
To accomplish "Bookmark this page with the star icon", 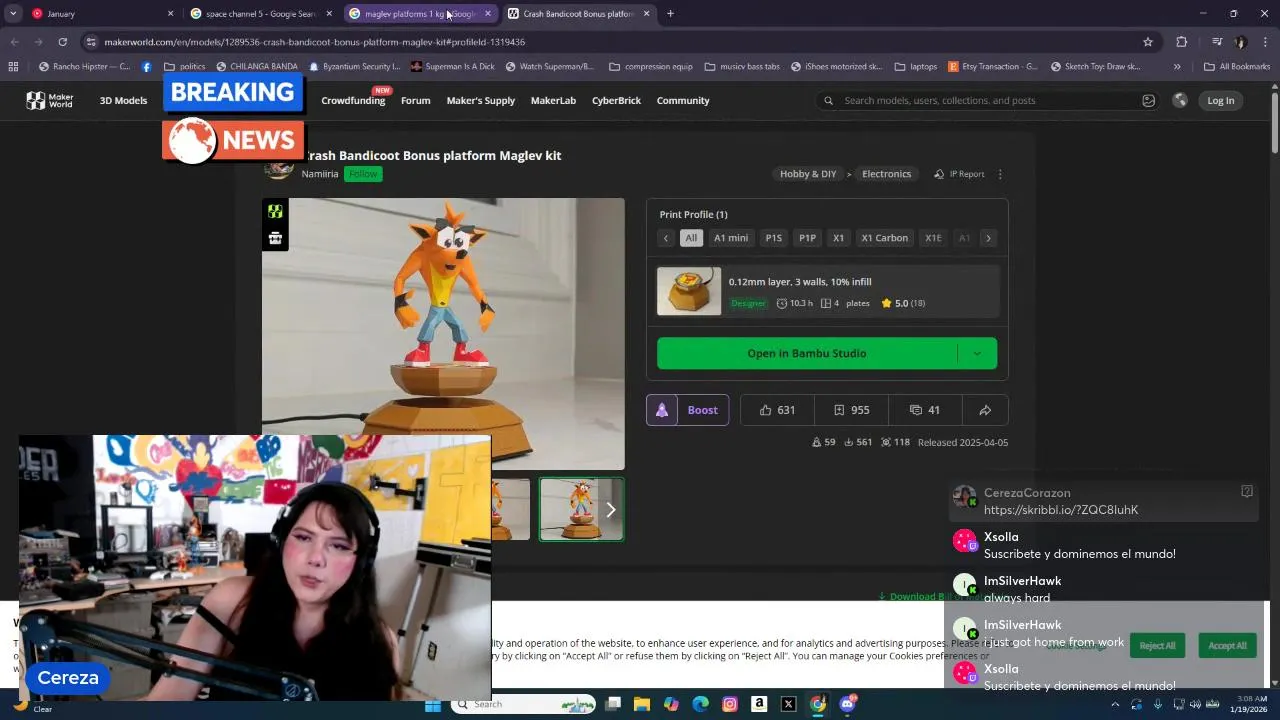I will pos(1148,42).
